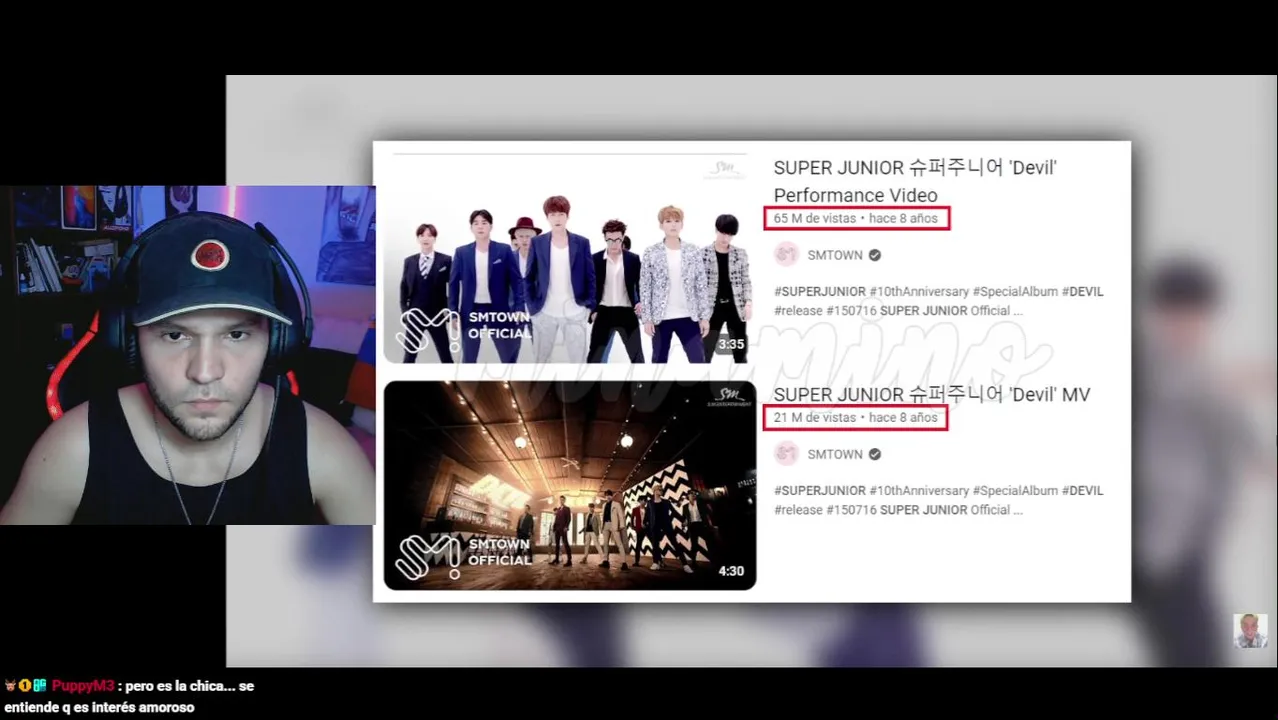Click #DEVIL hashtag in Devil MV description
The image size is (1278, 720).
tap(1082, 490)
